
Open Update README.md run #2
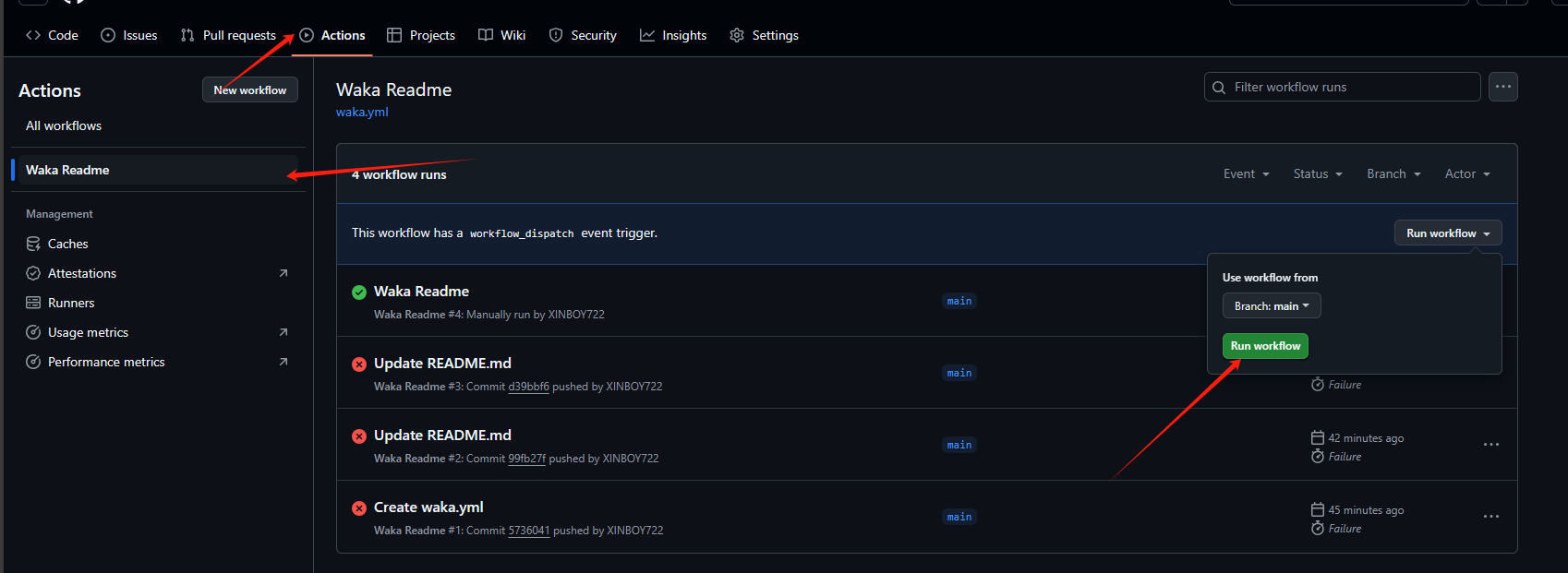[442, 435]
